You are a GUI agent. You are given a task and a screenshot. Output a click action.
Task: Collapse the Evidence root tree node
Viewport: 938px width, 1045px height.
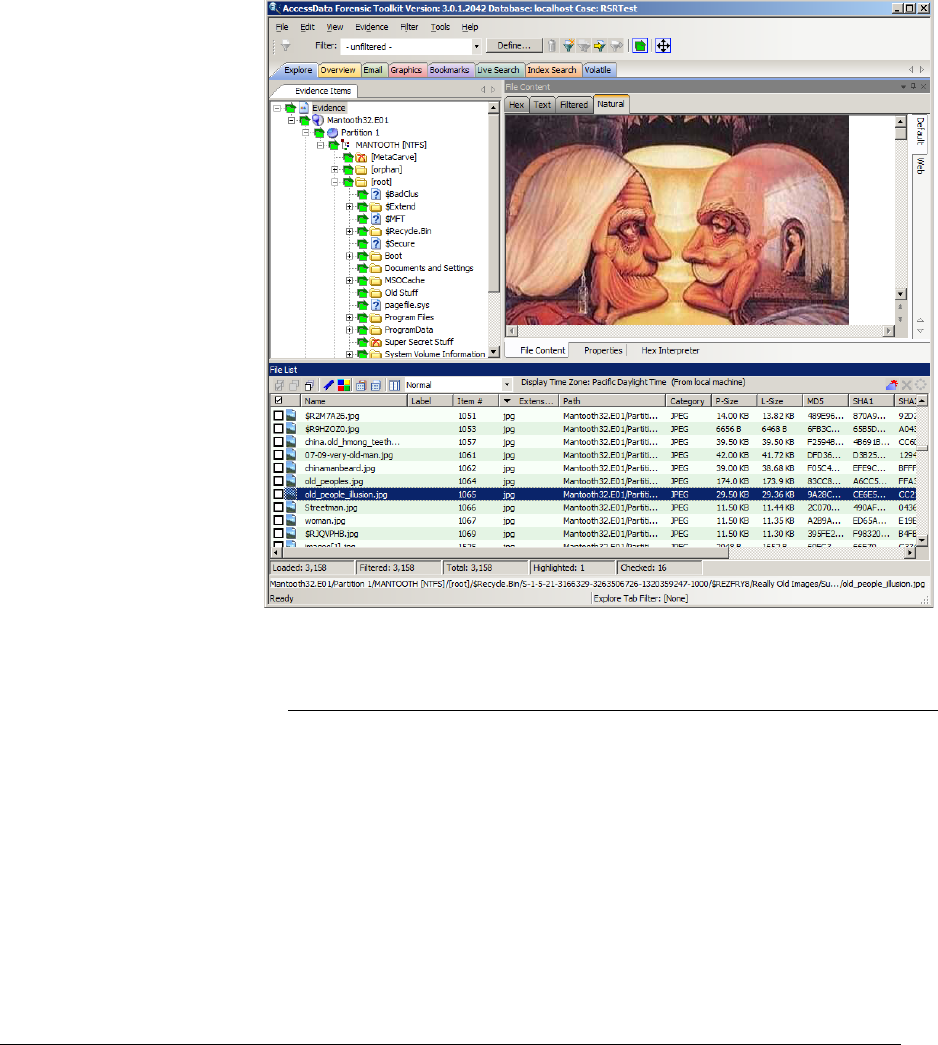pos(277,107)
